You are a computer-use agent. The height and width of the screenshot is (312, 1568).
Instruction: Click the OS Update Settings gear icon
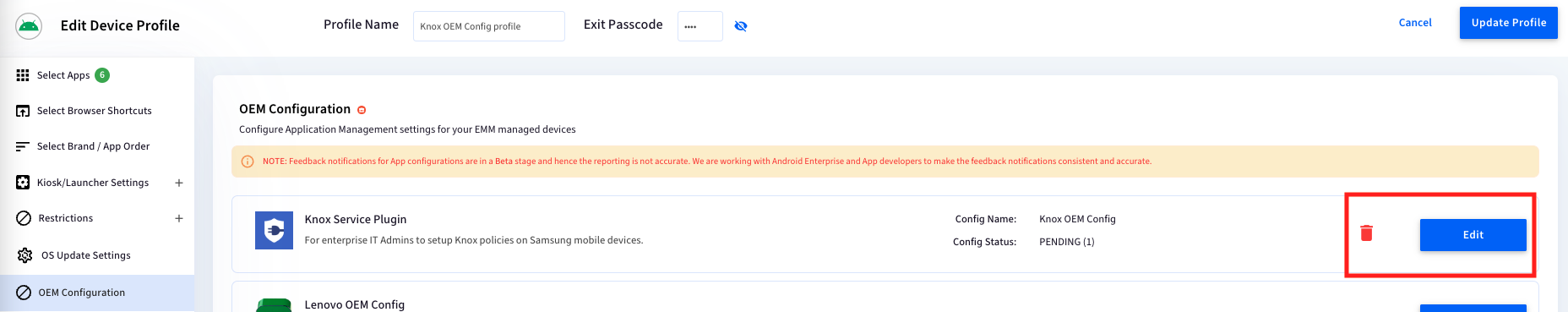[24, 255]
